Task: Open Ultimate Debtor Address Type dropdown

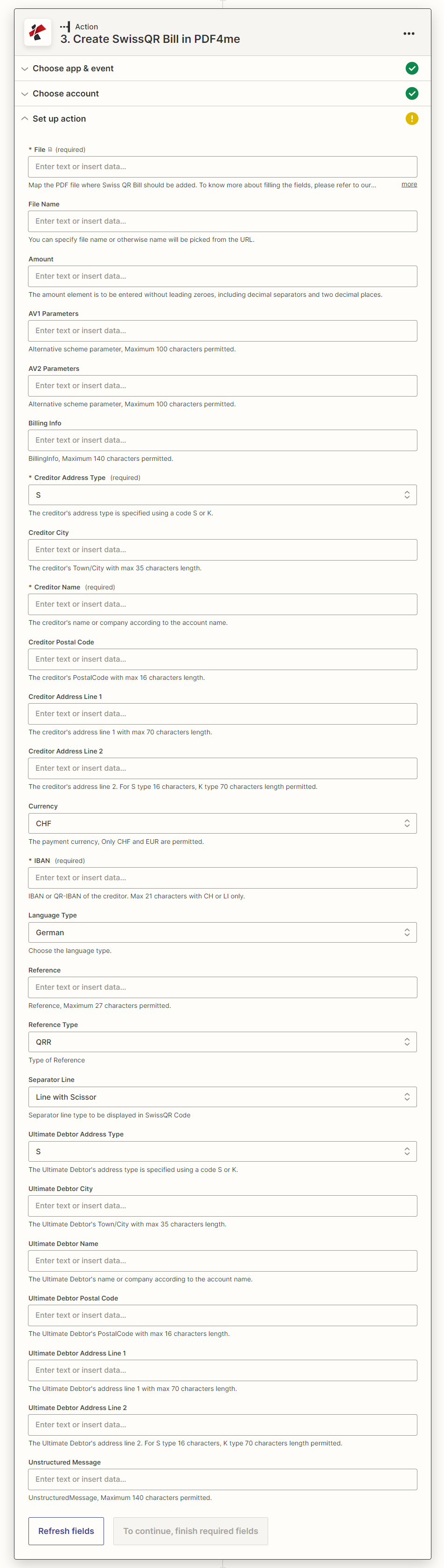Action: (222, 1151)
